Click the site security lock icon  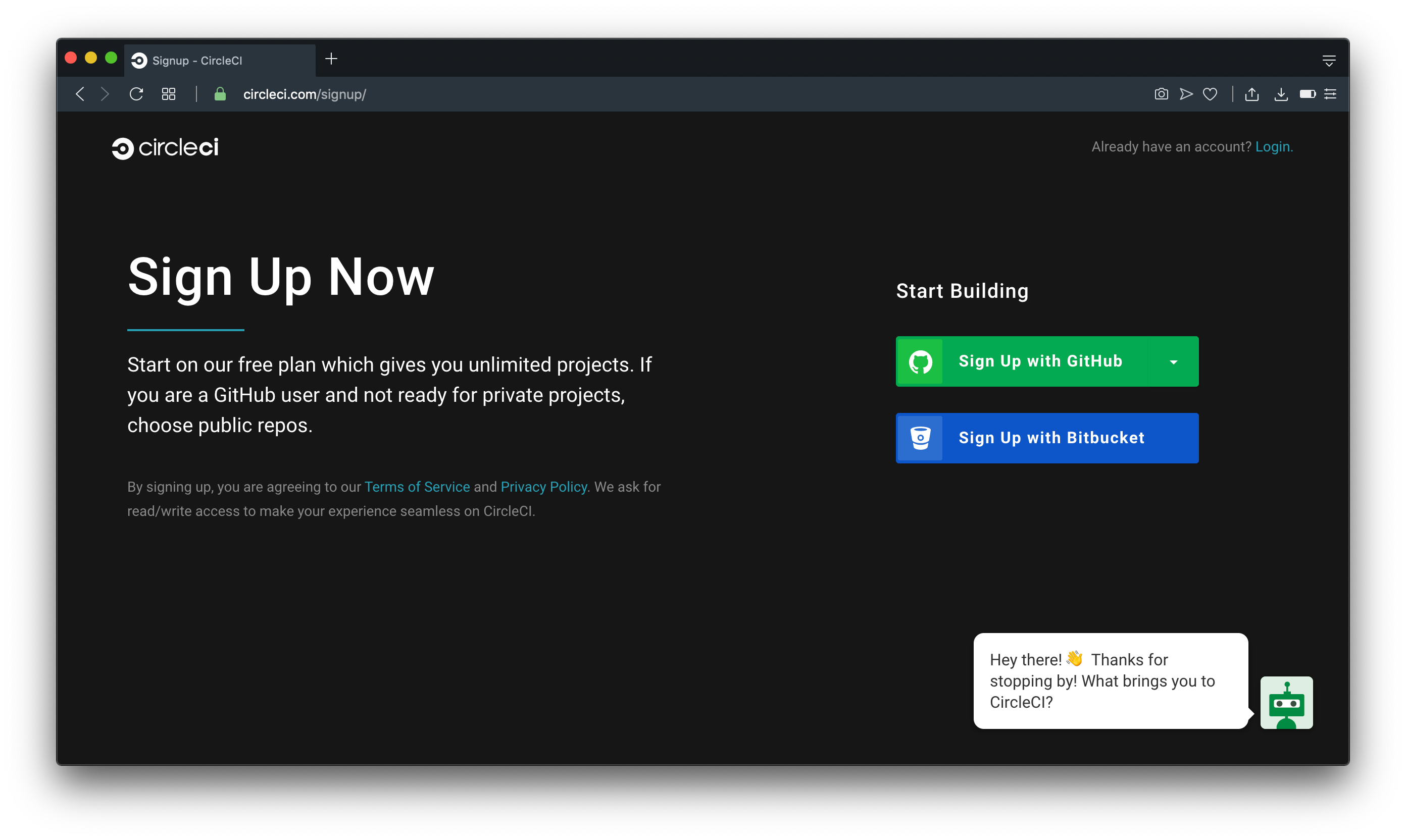220,94
